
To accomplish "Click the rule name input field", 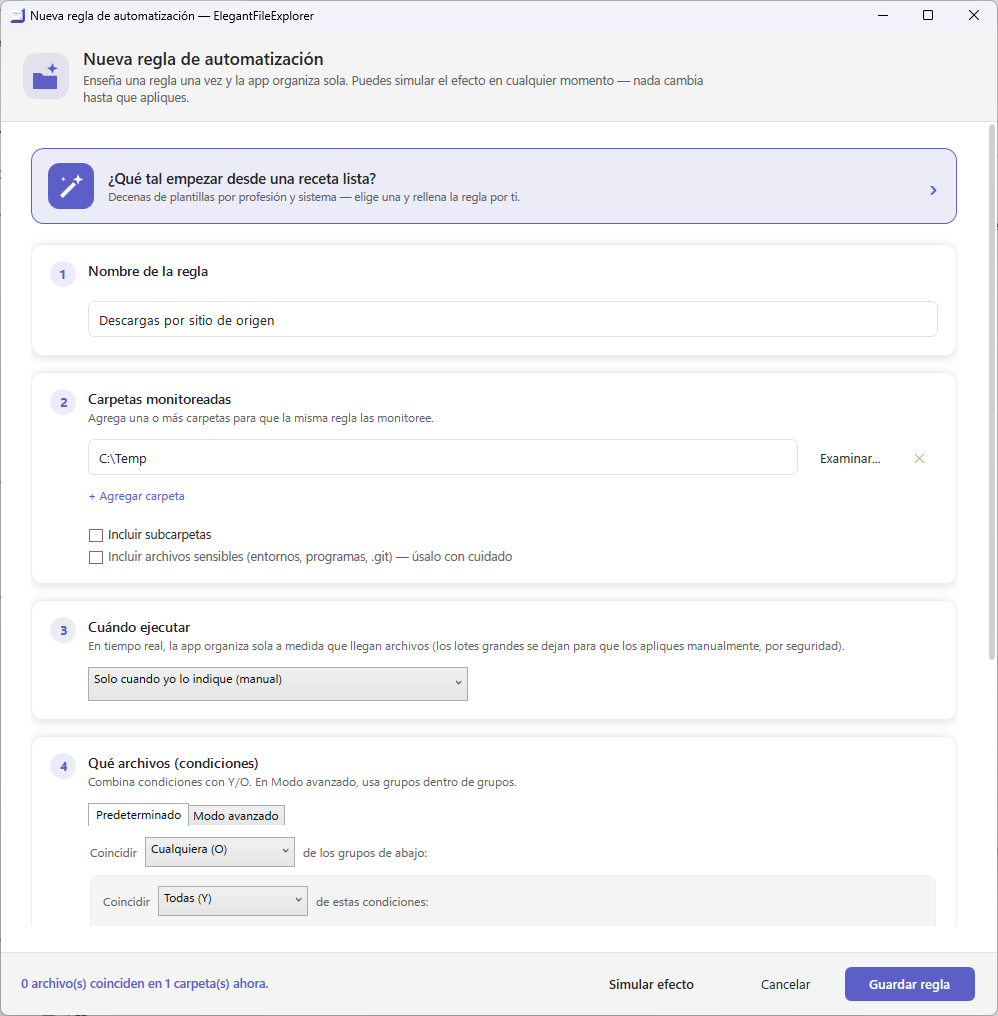I will tap(513, 319).
